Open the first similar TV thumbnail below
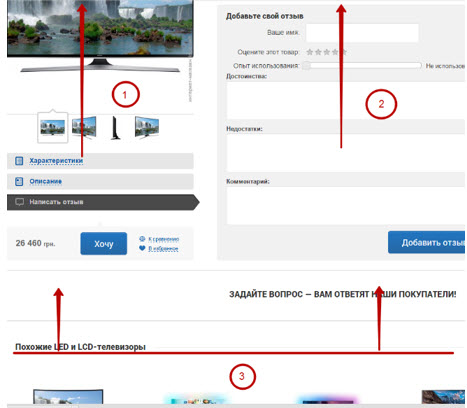This screenshot has height=408, width=467. (x=68, y=397)
